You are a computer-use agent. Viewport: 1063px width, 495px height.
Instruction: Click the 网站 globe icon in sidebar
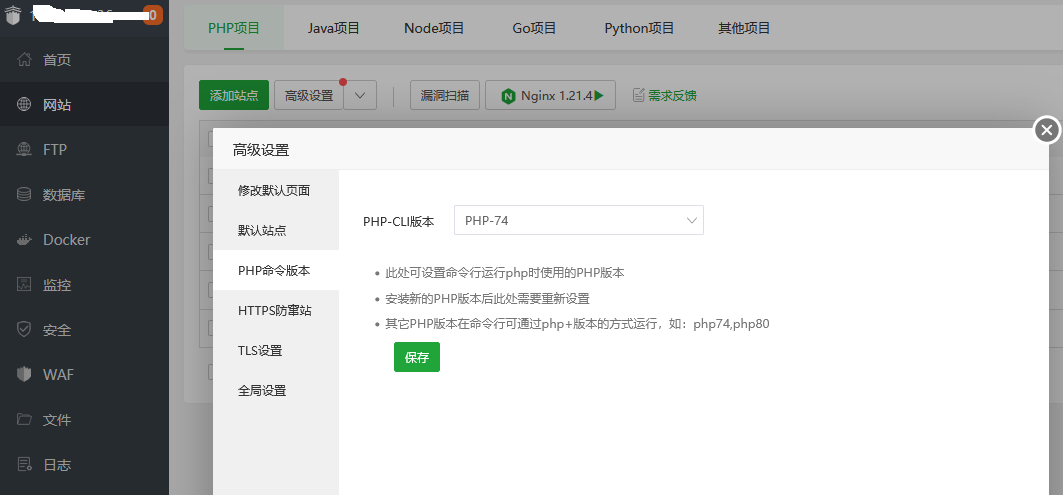(x=24, y=105)
